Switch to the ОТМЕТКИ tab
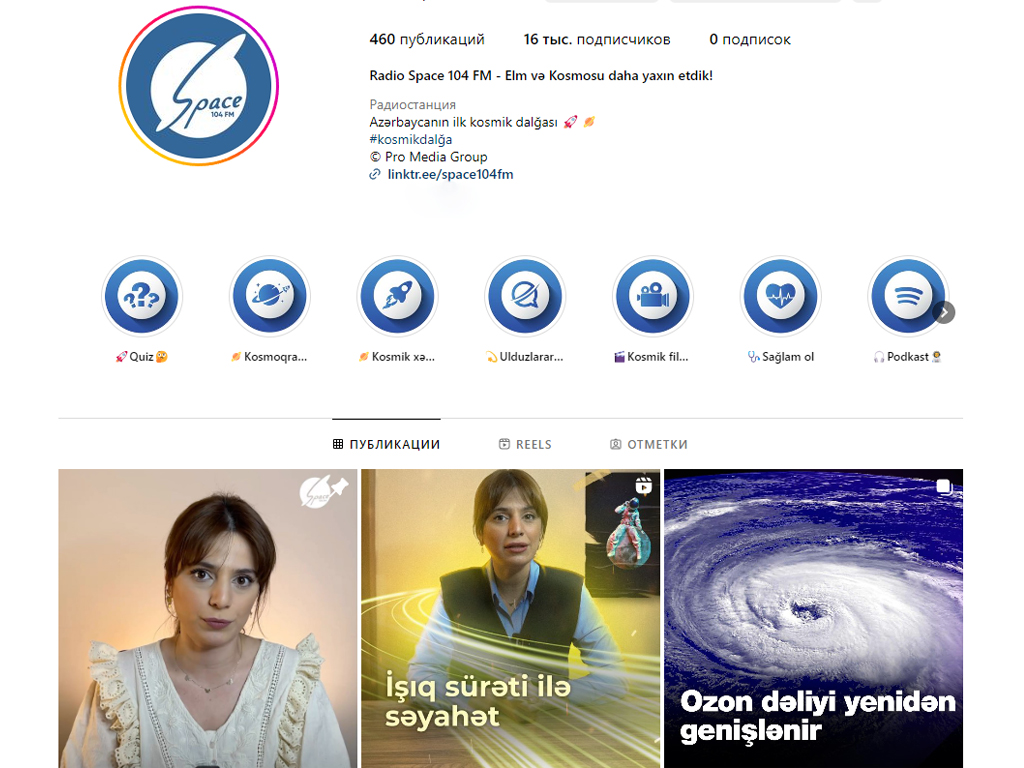The width and height of the screenshot is (1024, 768). 648,444
